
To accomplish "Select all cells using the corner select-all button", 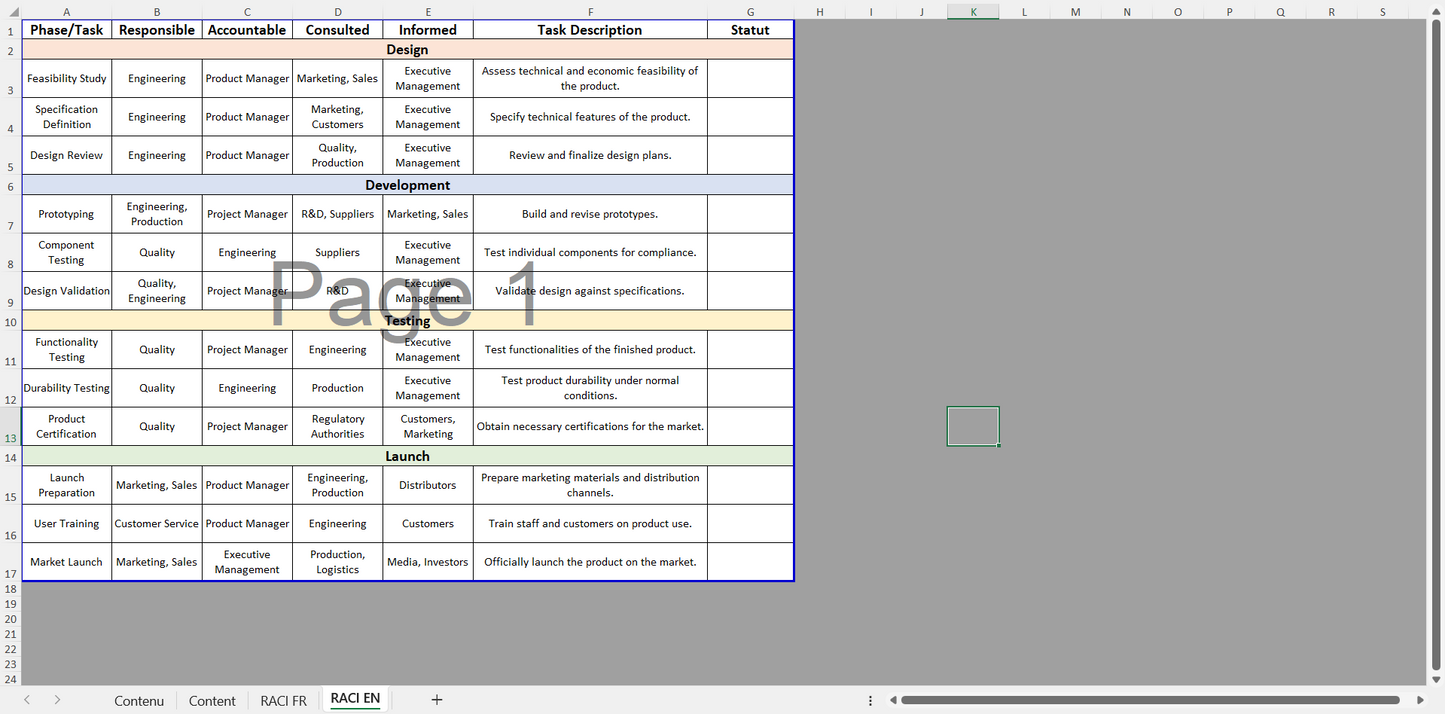I will tap(11, 12).
